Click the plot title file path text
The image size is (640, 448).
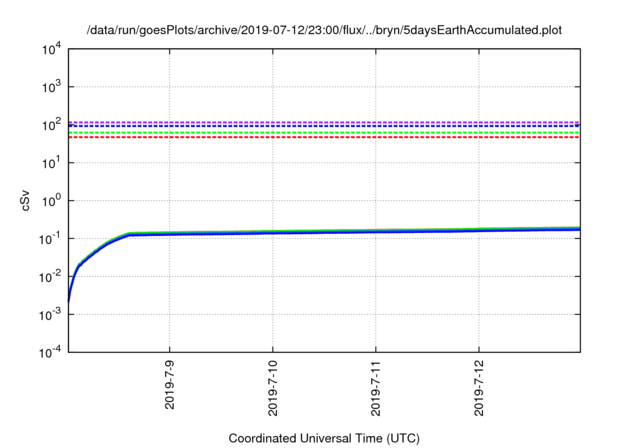point(324,30)
